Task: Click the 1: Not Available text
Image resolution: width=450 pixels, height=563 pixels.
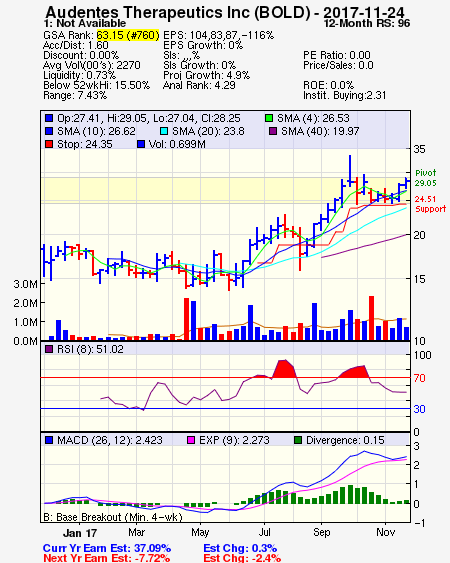Action: [x=85, y=23]
